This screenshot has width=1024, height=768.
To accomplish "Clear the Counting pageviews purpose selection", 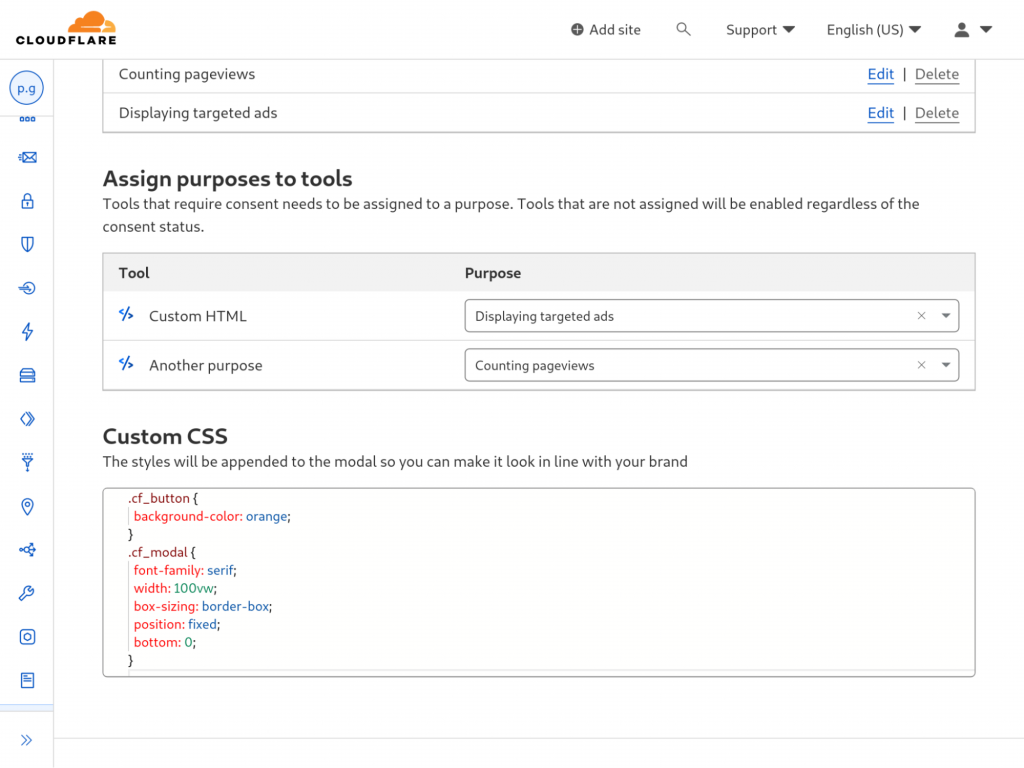I will pyautogui.click(x=922, y=365).
